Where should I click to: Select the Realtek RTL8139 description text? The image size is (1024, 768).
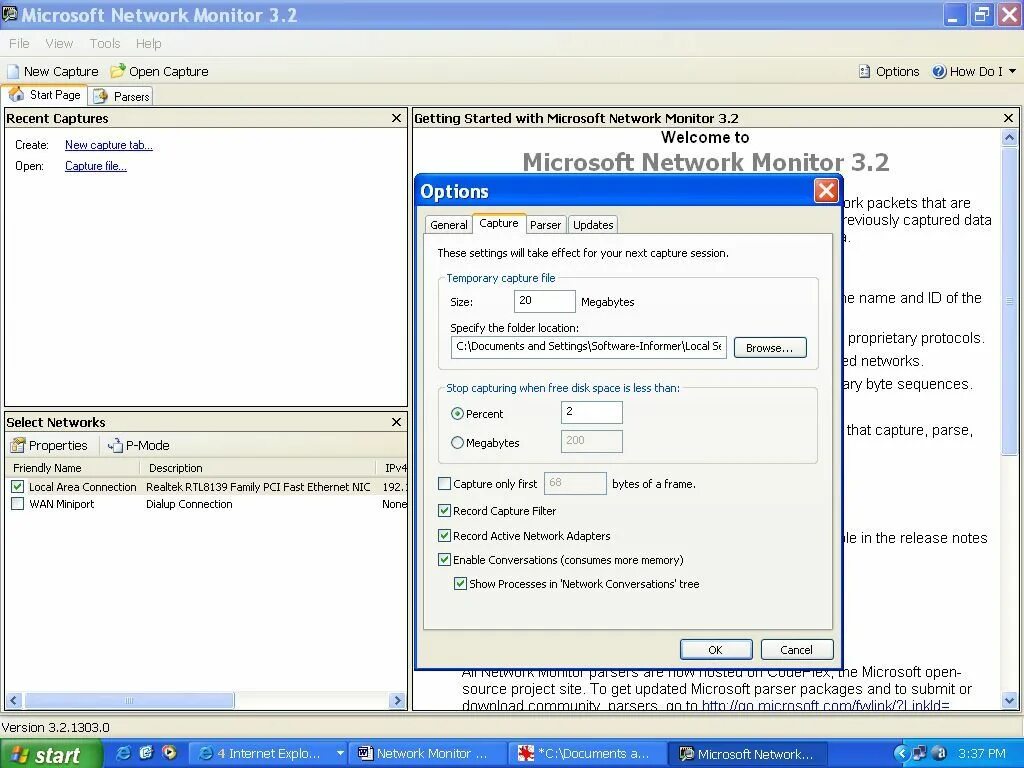click(258, 487)
